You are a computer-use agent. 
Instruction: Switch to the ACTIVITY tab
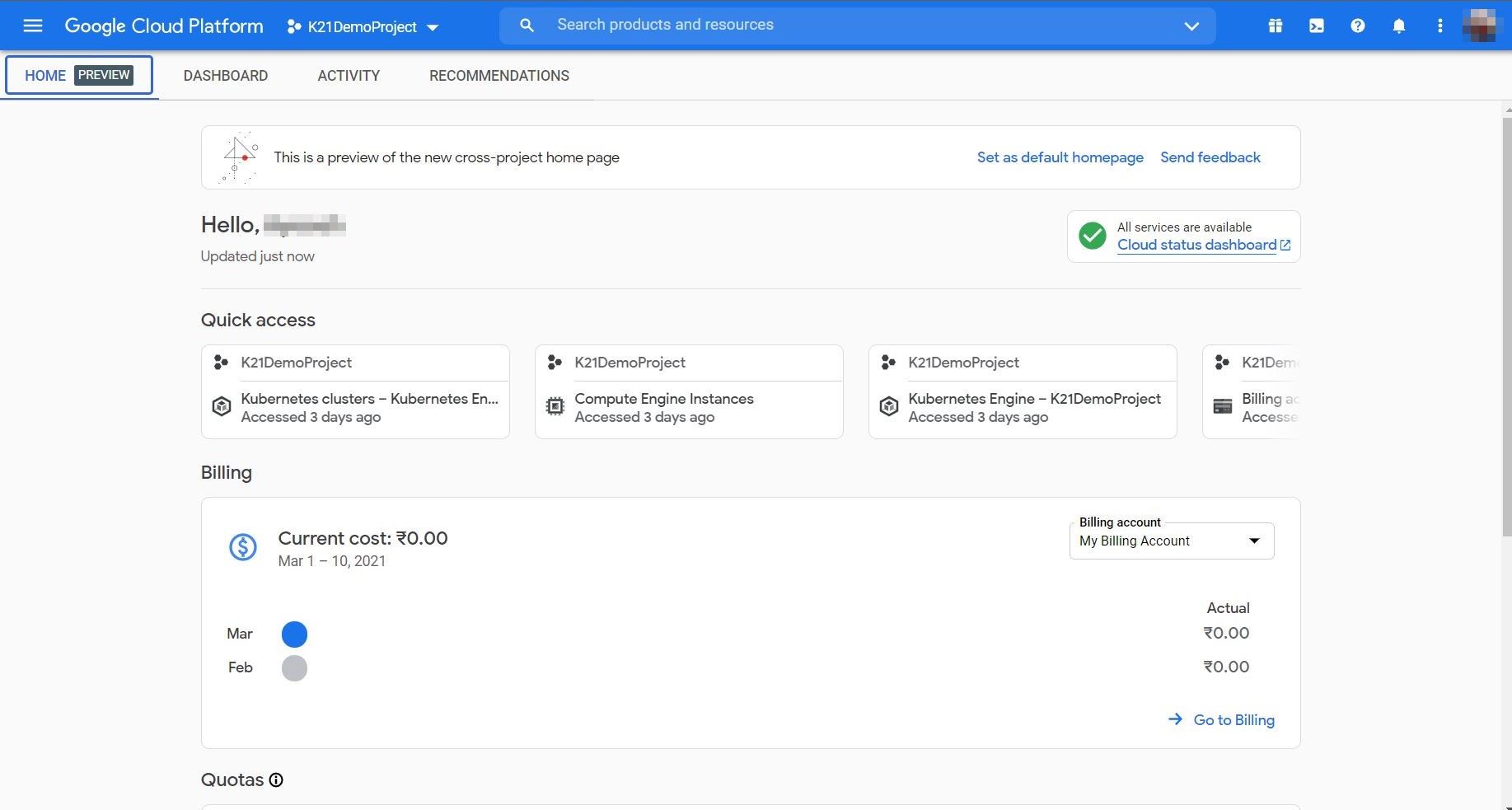pyautogui.click(x=349, y=75)
